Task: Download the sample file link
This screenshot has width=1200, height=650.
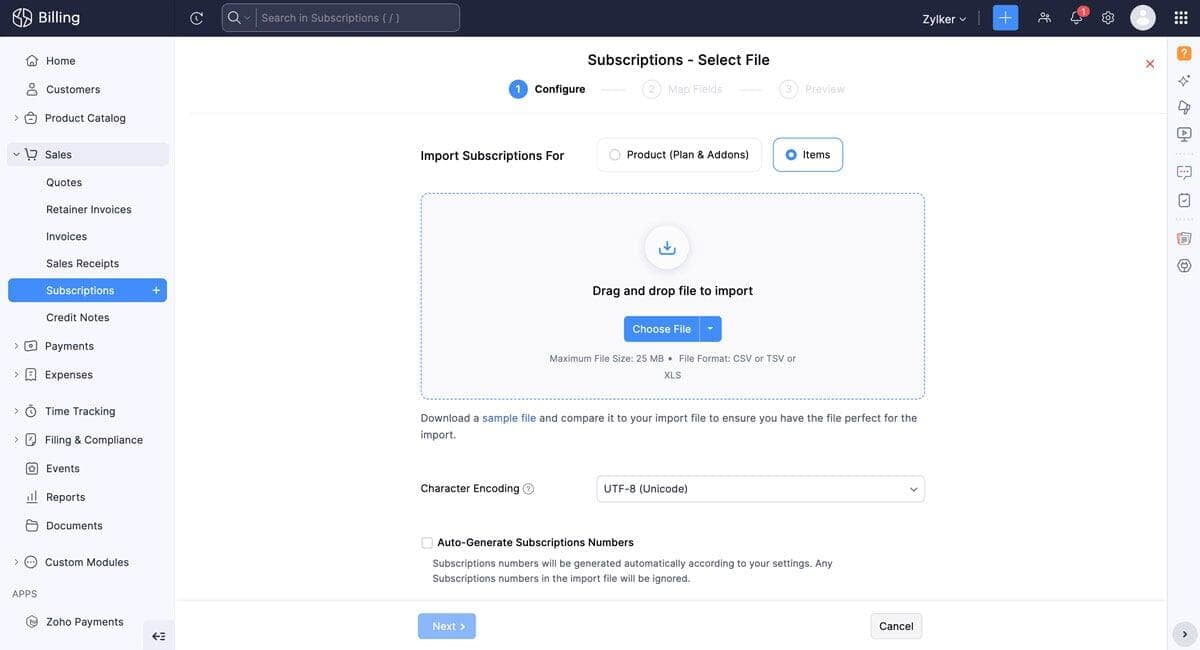Action: point(509,418)
